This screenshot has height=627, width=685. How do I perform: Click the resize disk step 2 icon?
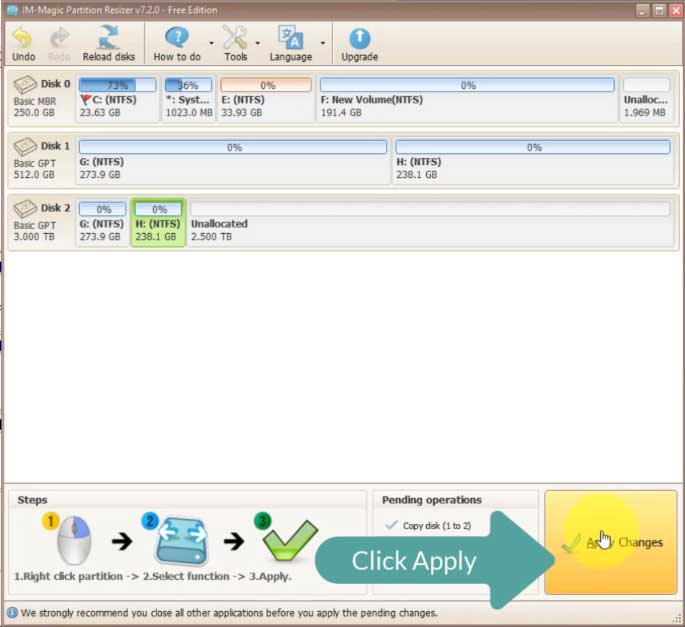pos(182,541)
